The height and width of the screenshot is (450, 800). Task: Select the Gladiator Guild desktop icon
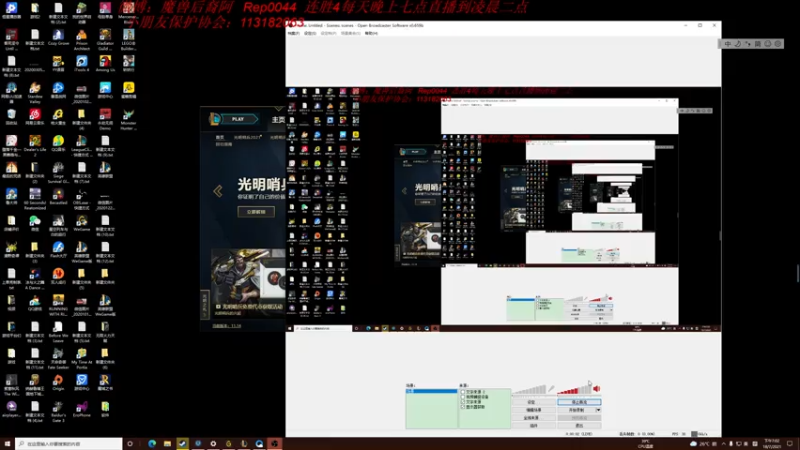coord(105,39)
